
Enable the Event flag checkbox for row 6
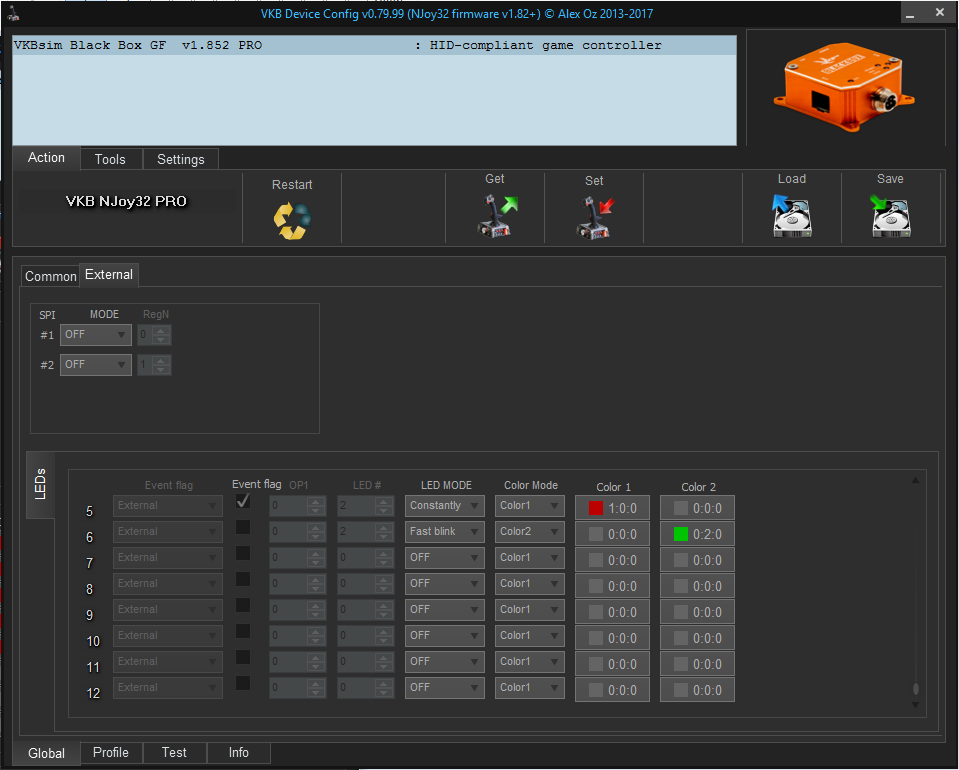[243, 527]
